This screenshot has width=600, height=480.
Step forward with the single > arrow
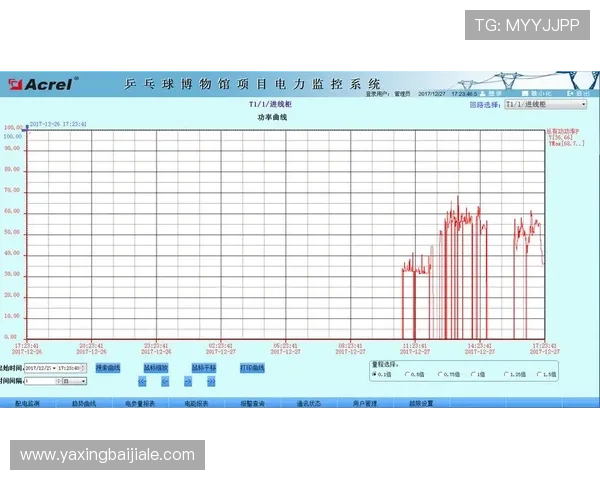click(187, 381)
